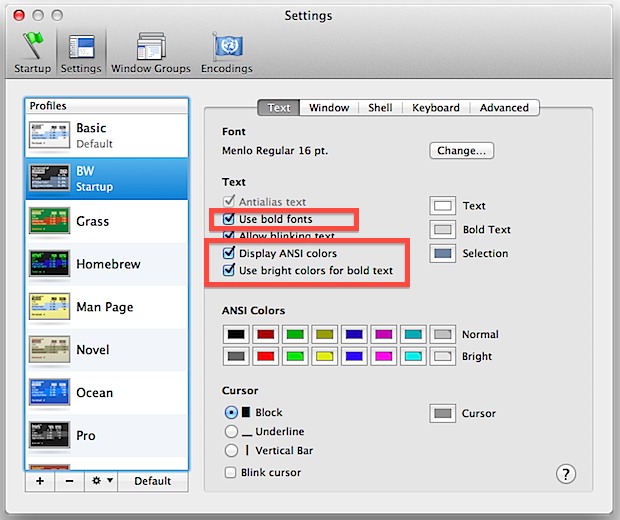Toggle Use bold fonts checkbox

click(229, 219)
